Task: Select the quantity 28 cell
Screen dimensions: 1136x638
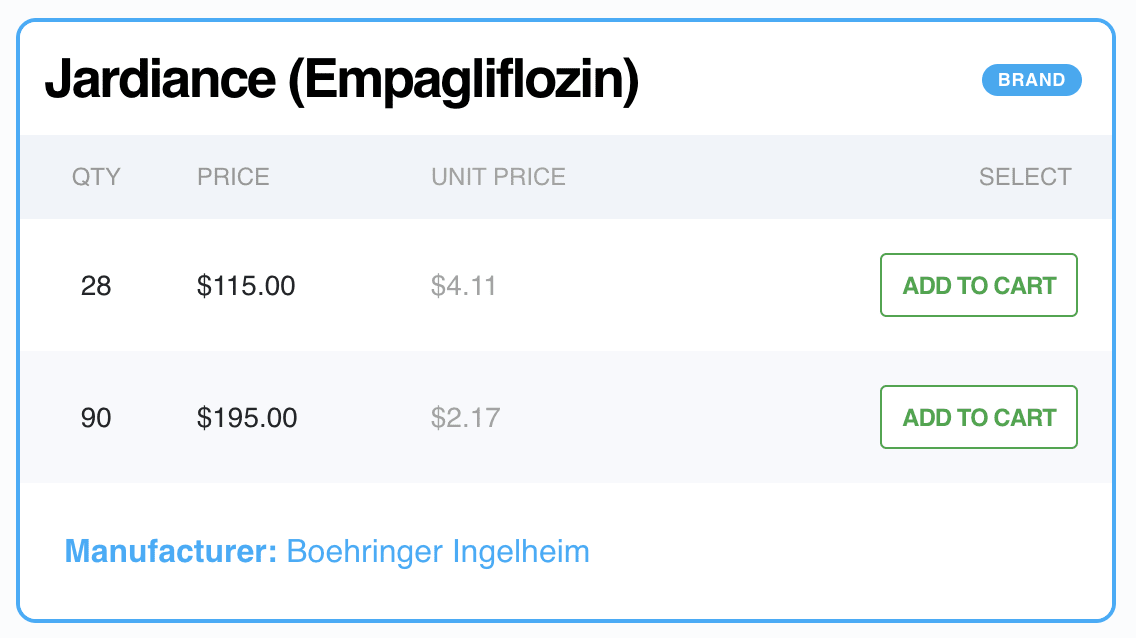Action: coord(96,285)
